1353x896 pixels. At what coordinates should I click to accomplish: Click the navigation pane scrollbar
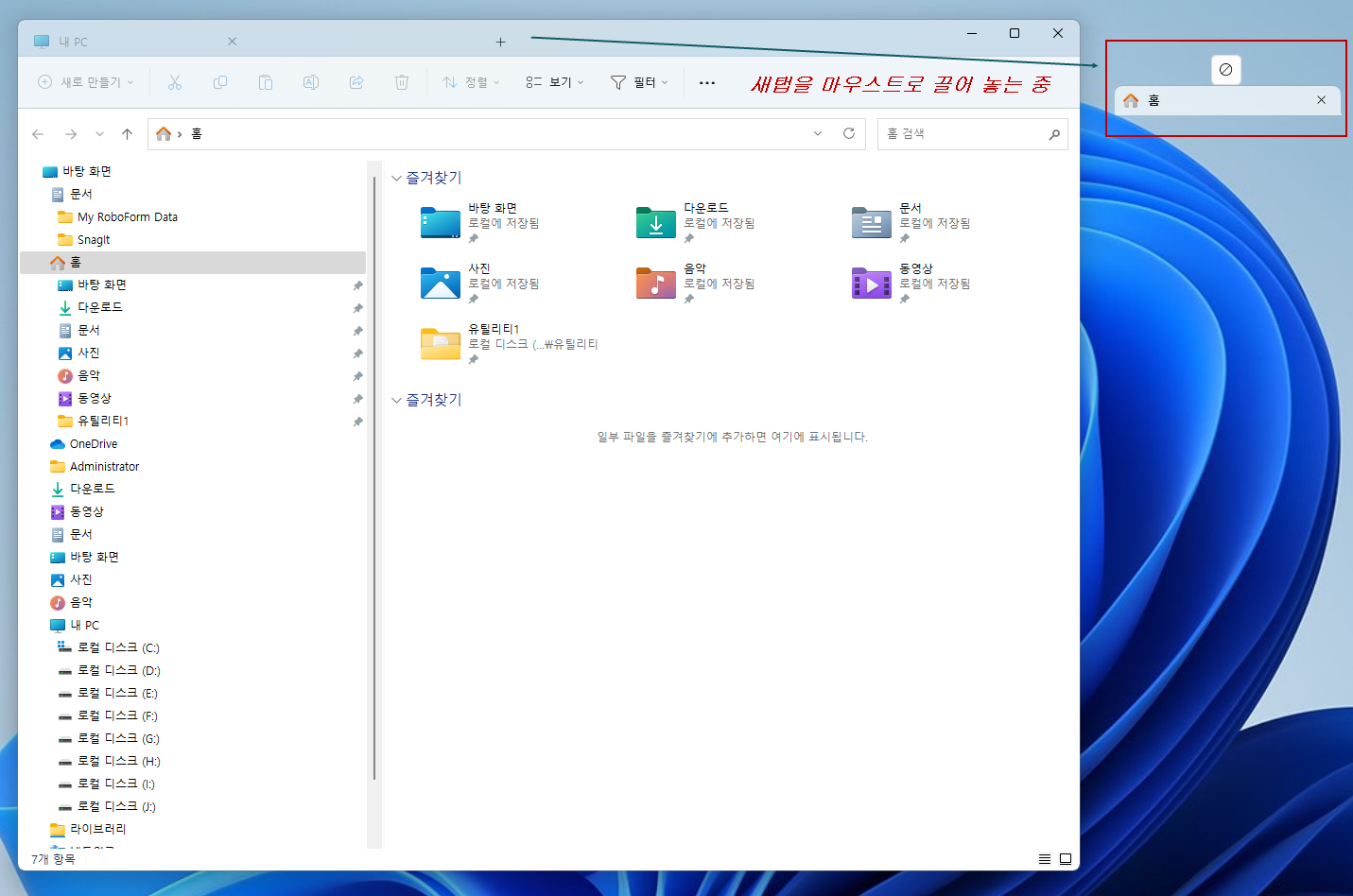pos(374,477)
